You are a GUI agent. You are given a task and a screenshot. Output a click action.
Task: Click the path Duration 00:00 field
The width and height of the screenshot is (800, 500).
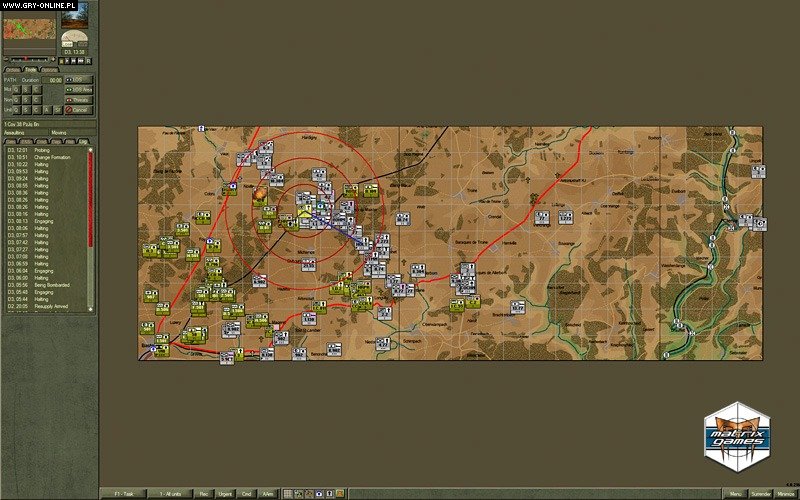tap(52, 80)
